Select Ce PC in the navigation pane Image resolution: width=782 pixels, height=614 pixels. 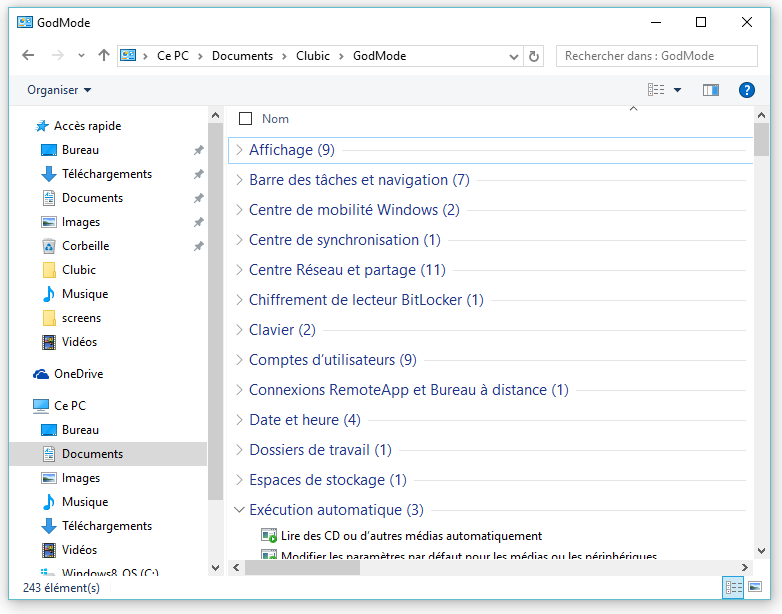point(70,406)
